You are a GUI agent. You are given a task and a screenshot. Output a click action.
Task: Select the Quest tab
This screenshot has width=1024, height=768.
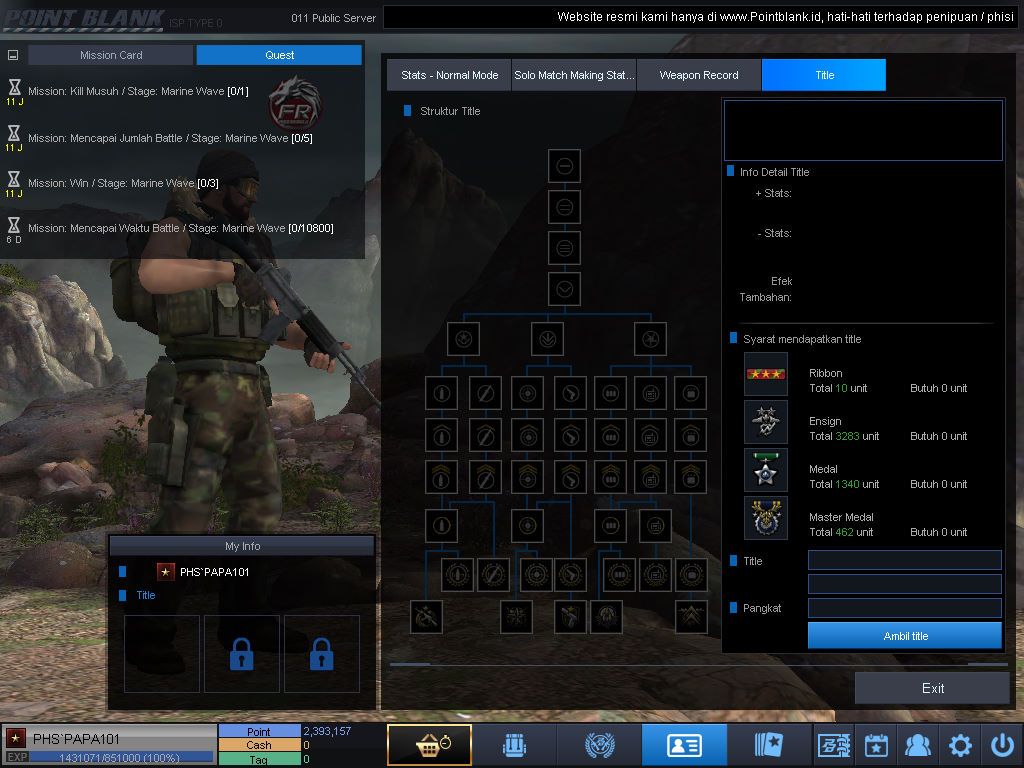(x=279, y=55)
